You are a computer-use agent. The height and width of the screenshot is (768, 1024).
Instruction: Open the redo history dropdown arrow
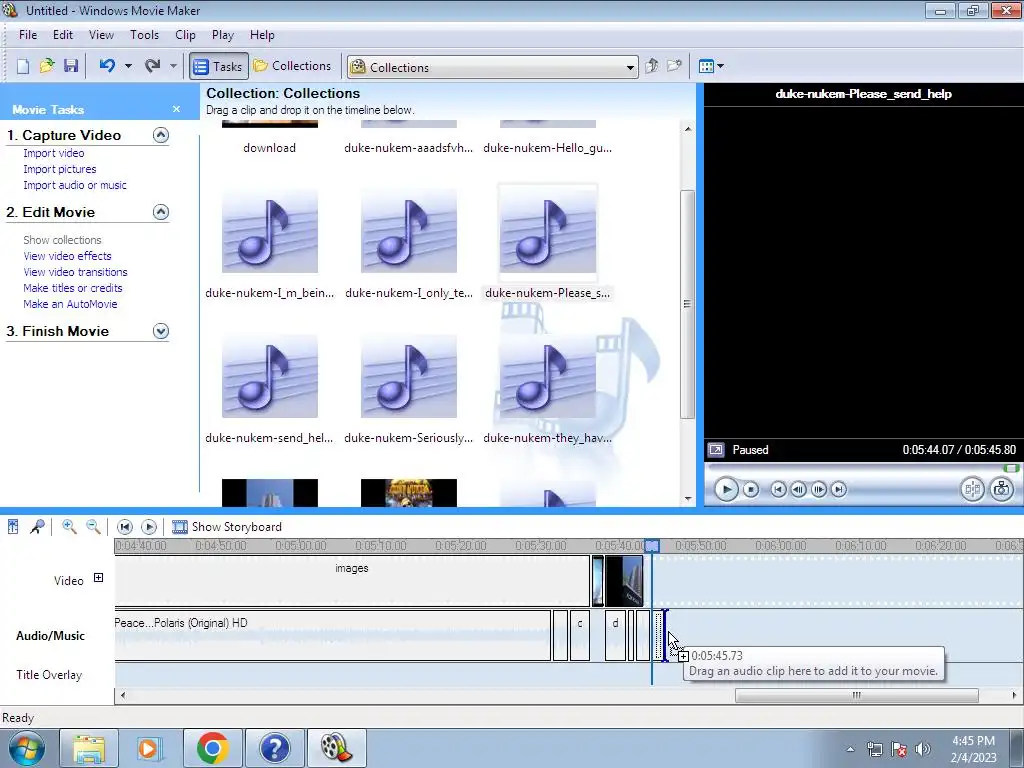tap(173, 66)
